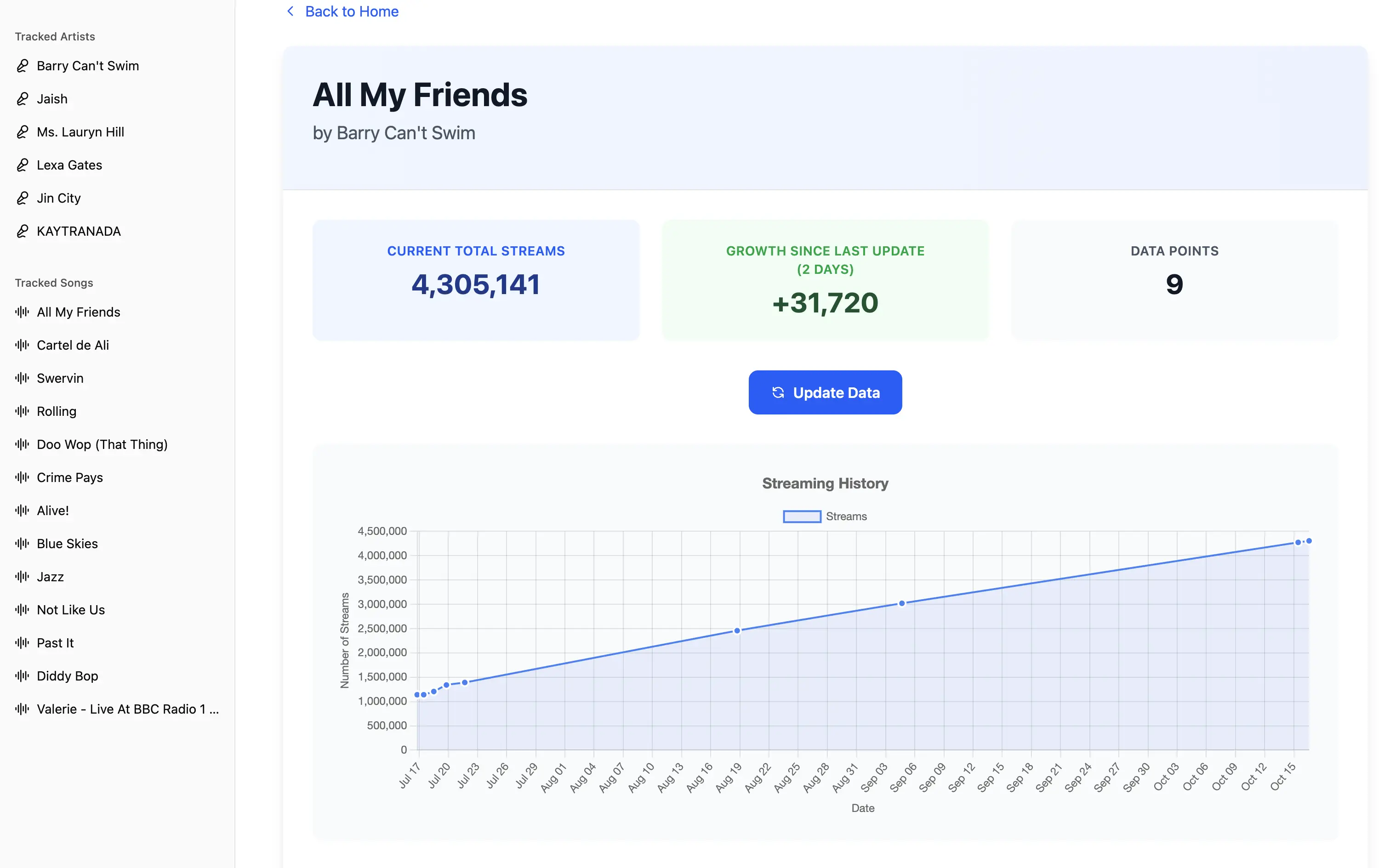Click waveform icon beside Diddy Bop

click(x=23, y=675)
